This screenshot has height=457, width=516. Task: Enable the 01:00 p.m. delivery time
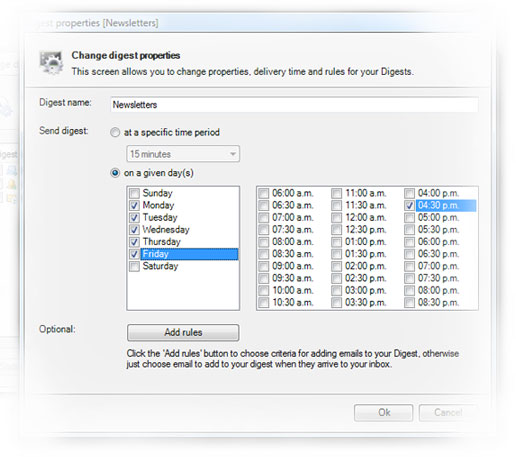pyautogui.click(x=337, y=242)
